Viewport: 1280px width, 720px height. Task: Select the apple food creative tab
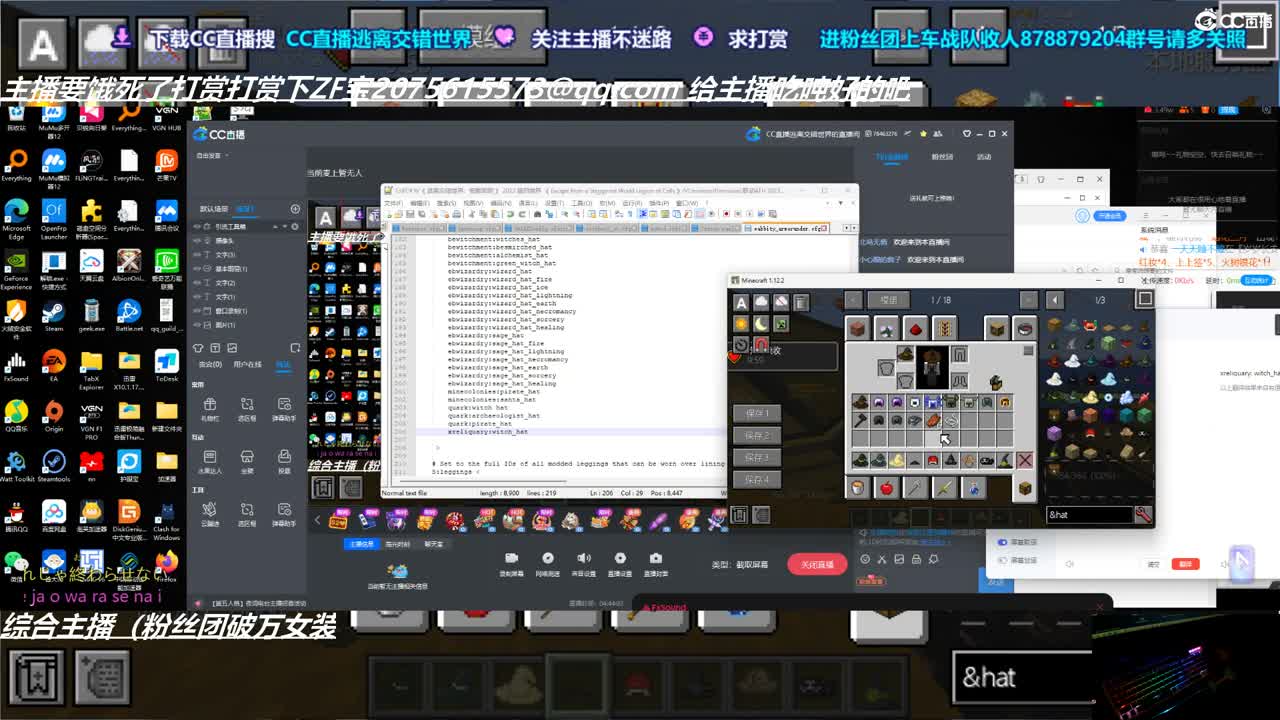click(x=886, y=487)
